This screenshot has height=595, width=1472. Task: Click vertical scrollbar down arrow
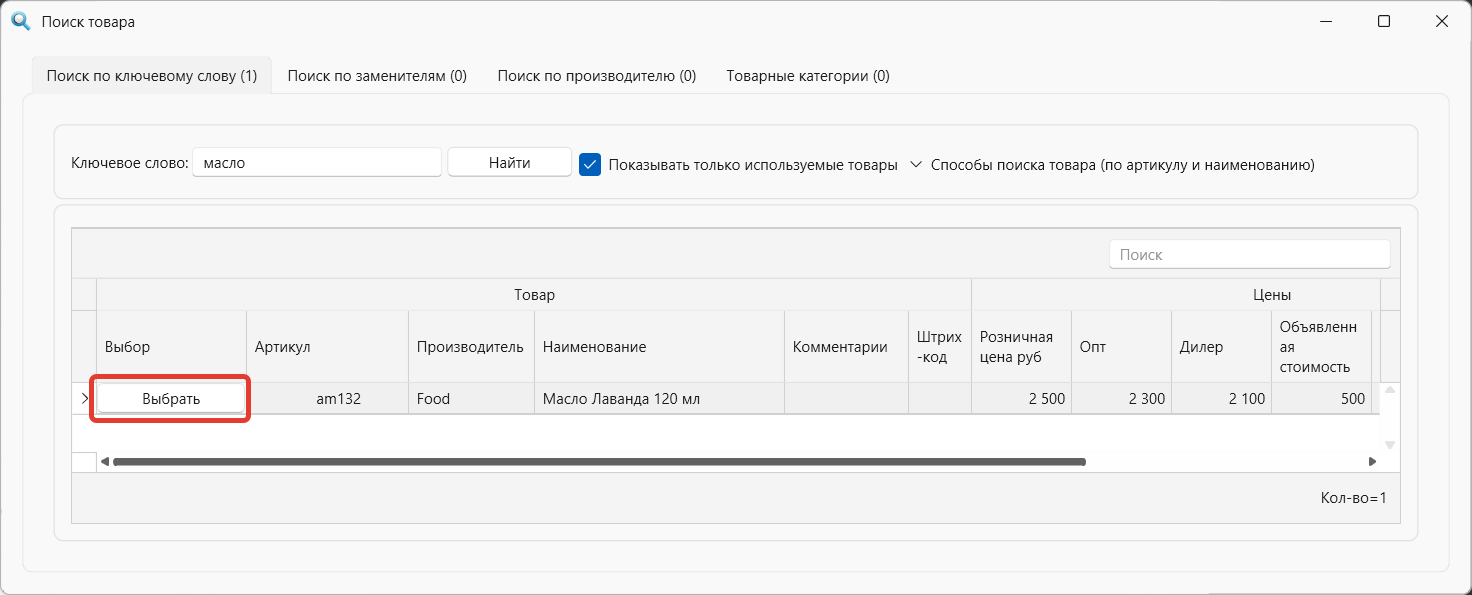click(1390, 444)
